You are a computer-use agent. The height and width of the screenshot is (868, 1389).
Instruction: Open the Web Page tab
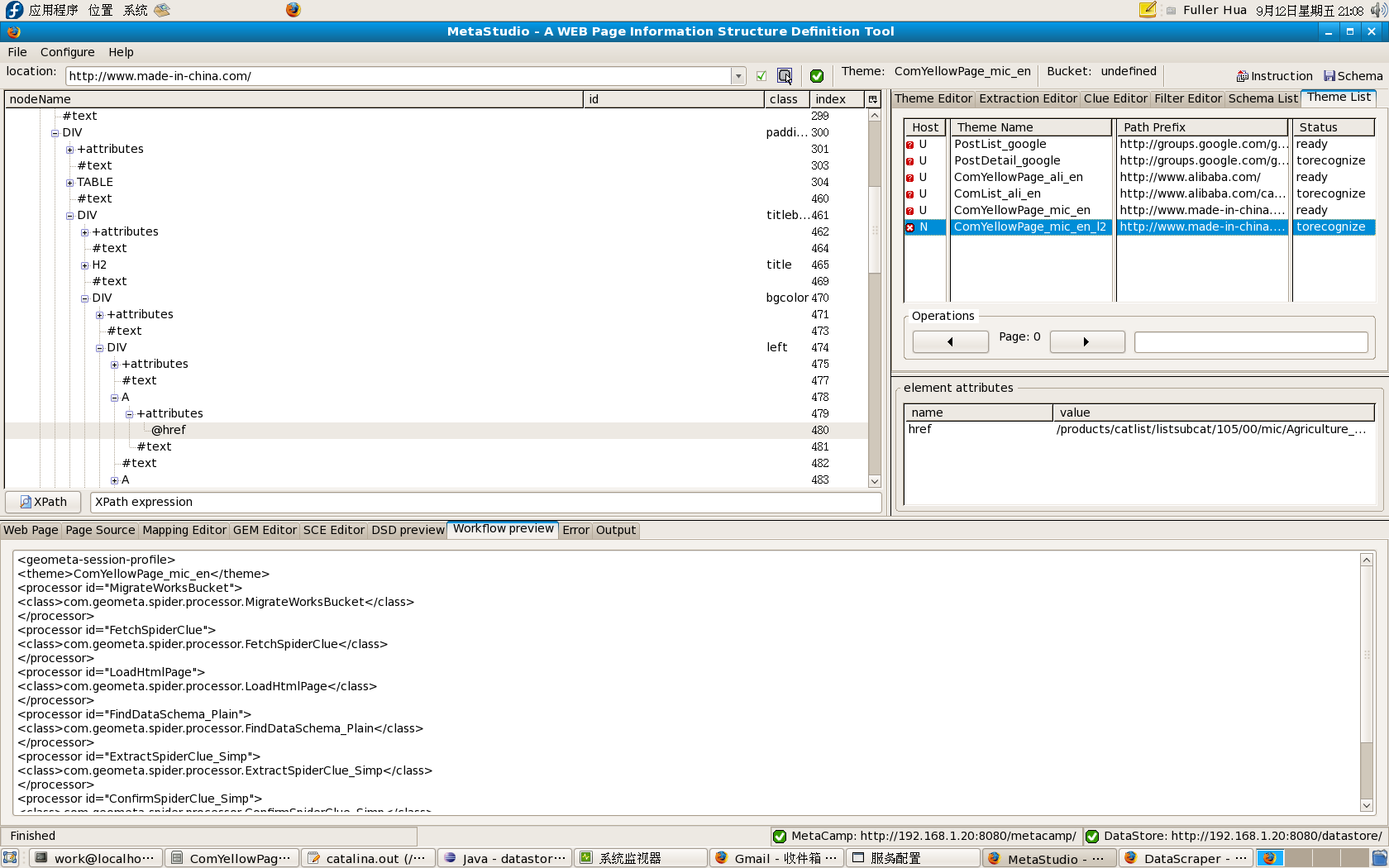tap(31, 530)
